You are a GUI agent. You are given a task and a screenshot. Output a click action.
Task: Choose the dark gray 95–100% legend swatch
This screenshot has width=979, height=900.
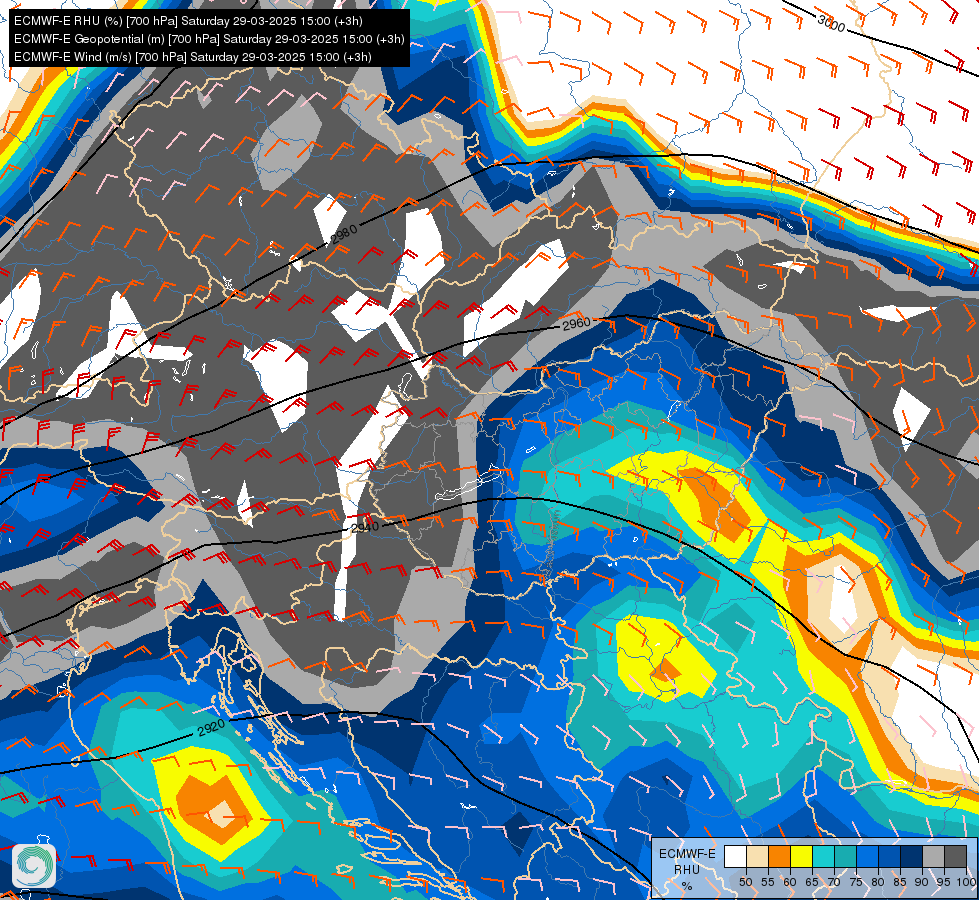point(955,856)
